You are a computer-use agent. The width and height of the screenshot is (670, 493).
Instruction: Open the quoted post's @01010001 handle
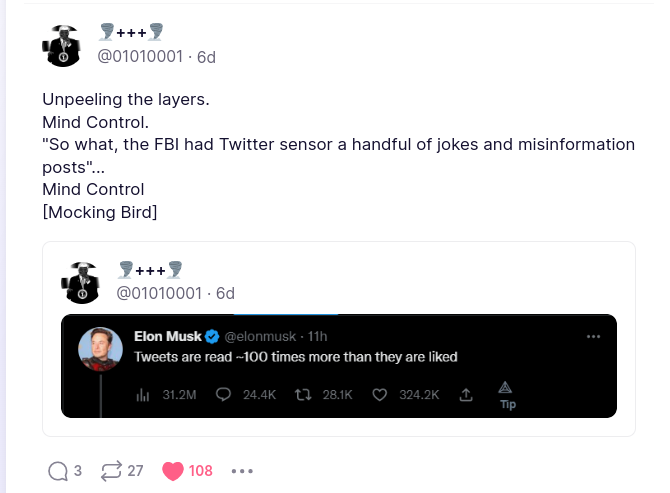(160, 293)
